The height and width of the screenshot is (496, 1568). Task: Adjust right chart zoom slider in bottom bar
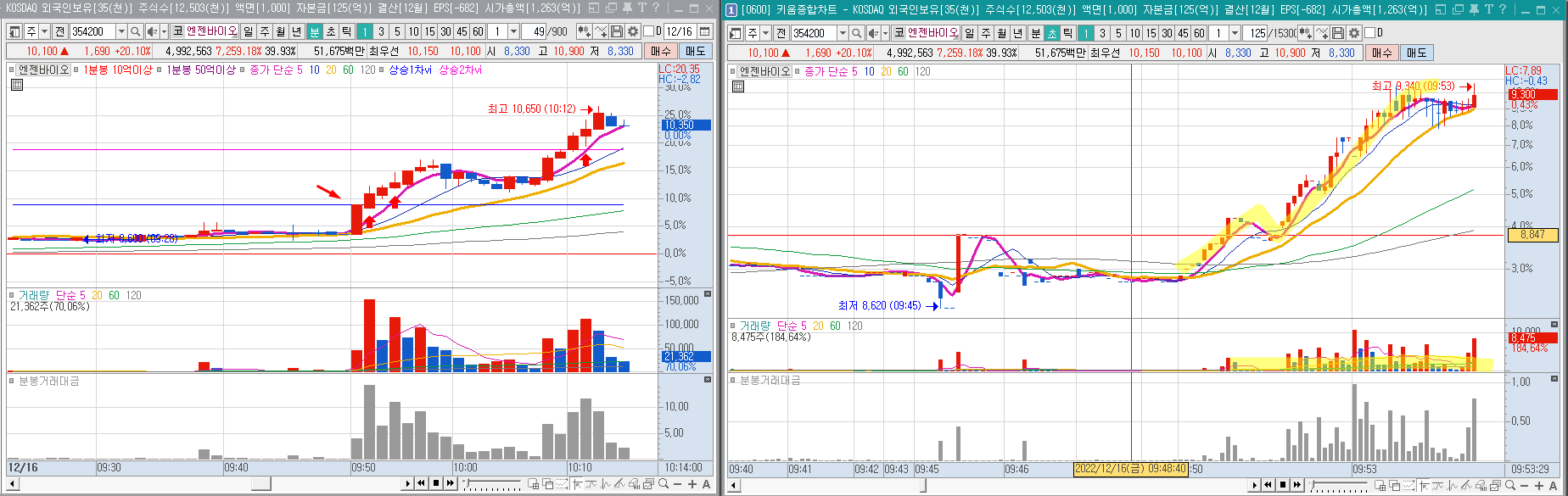[1313, 484]
